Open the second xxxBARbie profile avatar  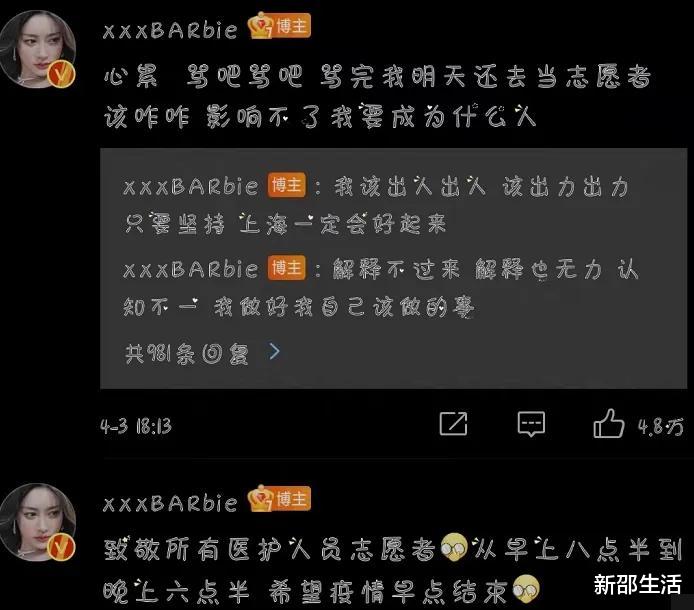tap(38, 522)
